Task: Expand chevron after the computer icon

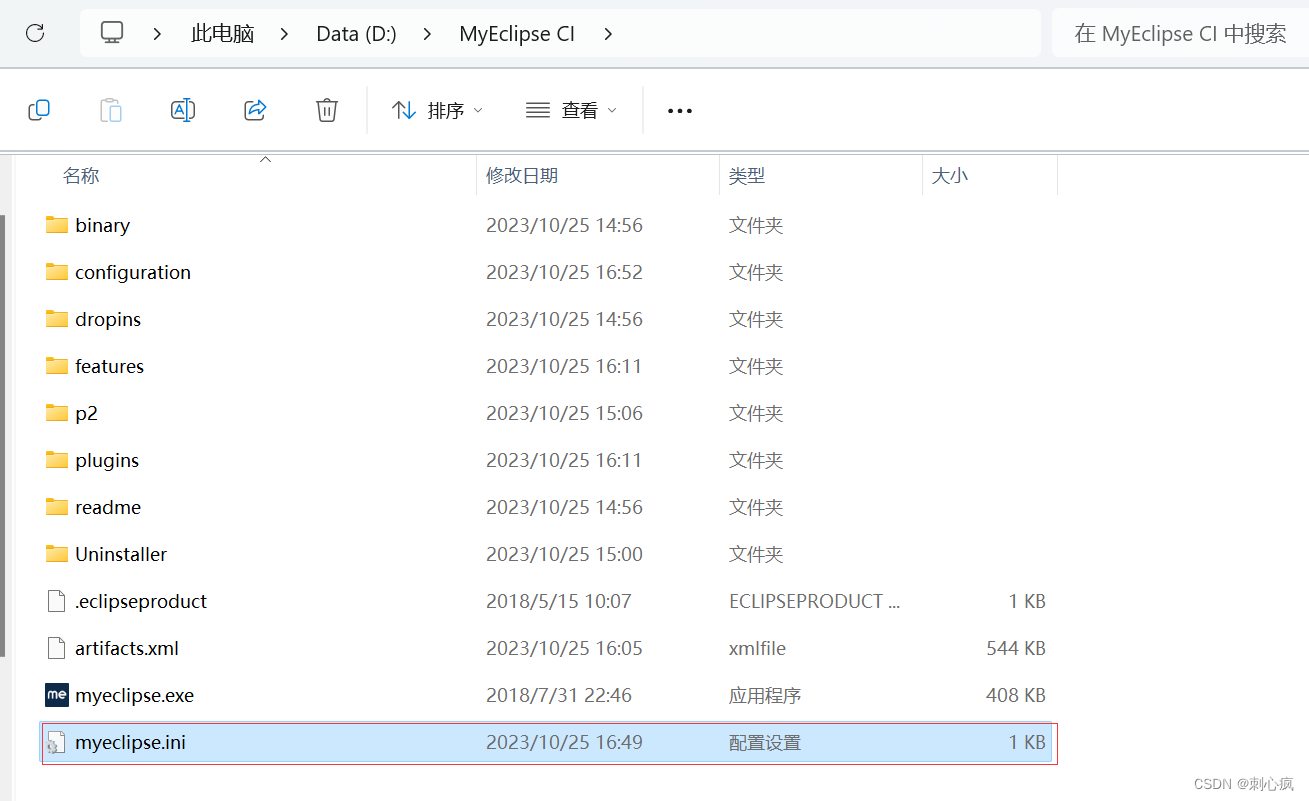Action: (x=158, y=34)
